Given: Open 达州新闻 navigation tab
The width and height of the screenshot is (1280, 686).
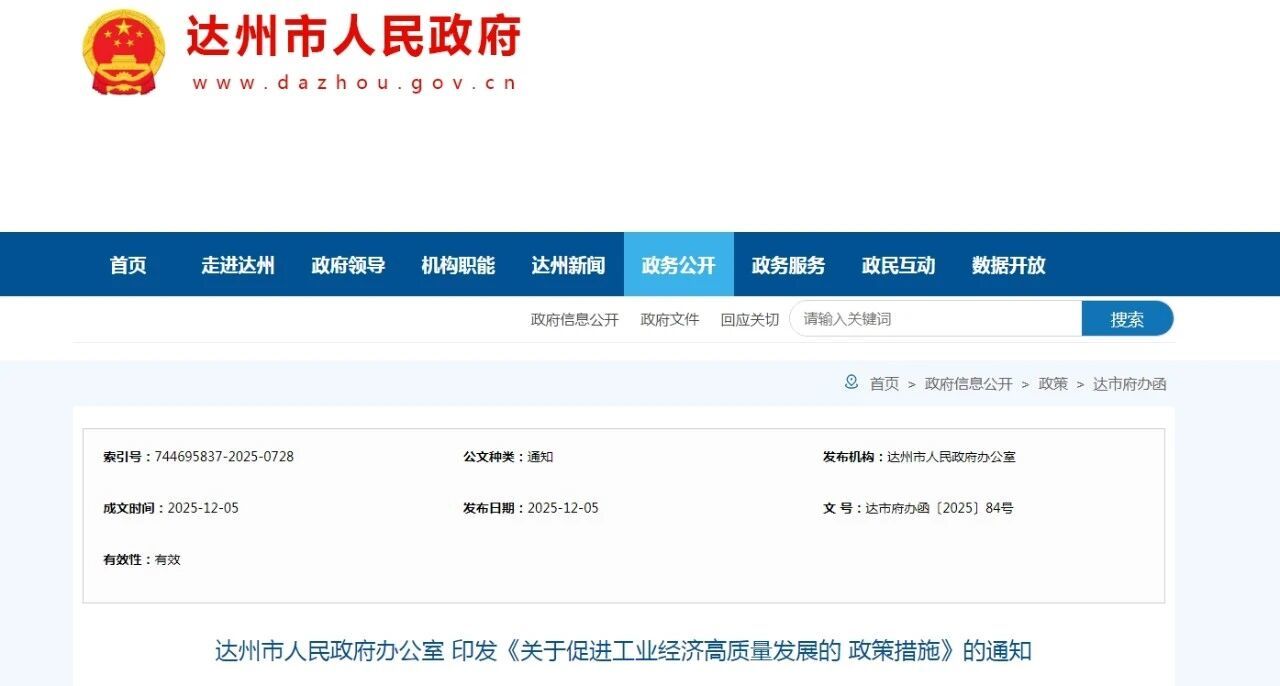Looking at the screenshot, I should coord(568,265).
